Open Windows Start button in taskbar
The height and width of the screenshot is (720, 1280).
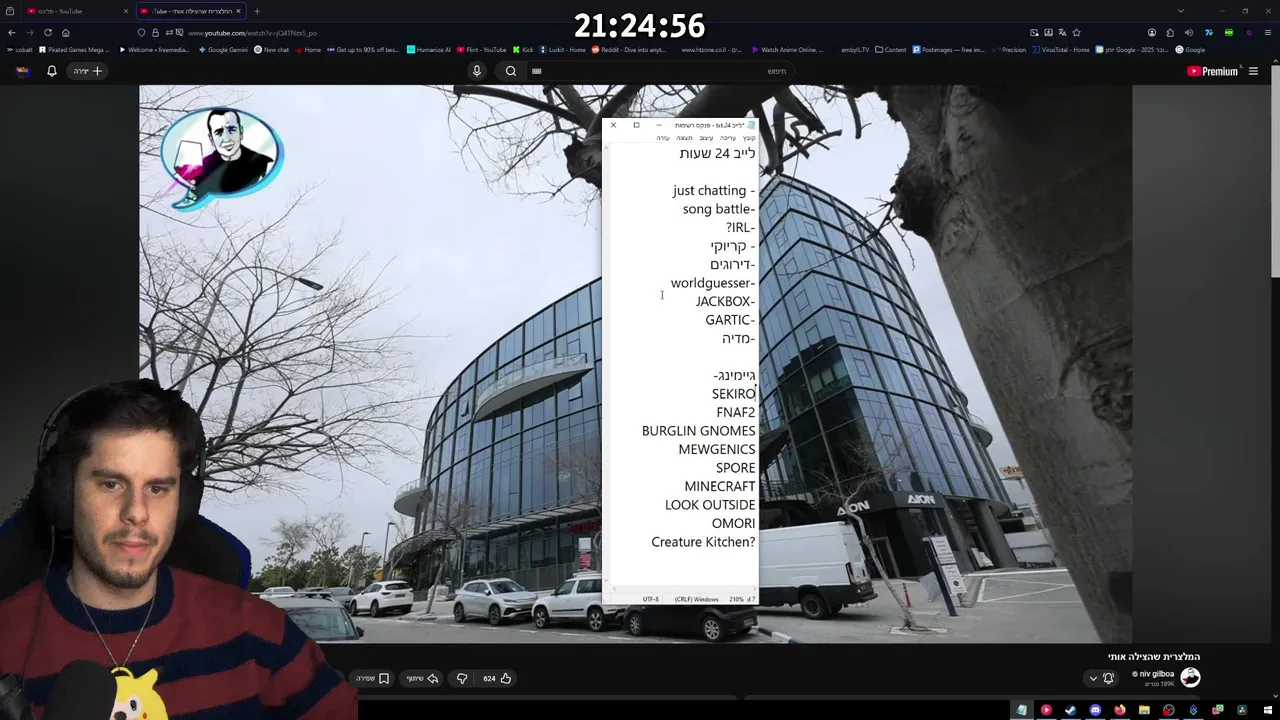[1268, 710]
